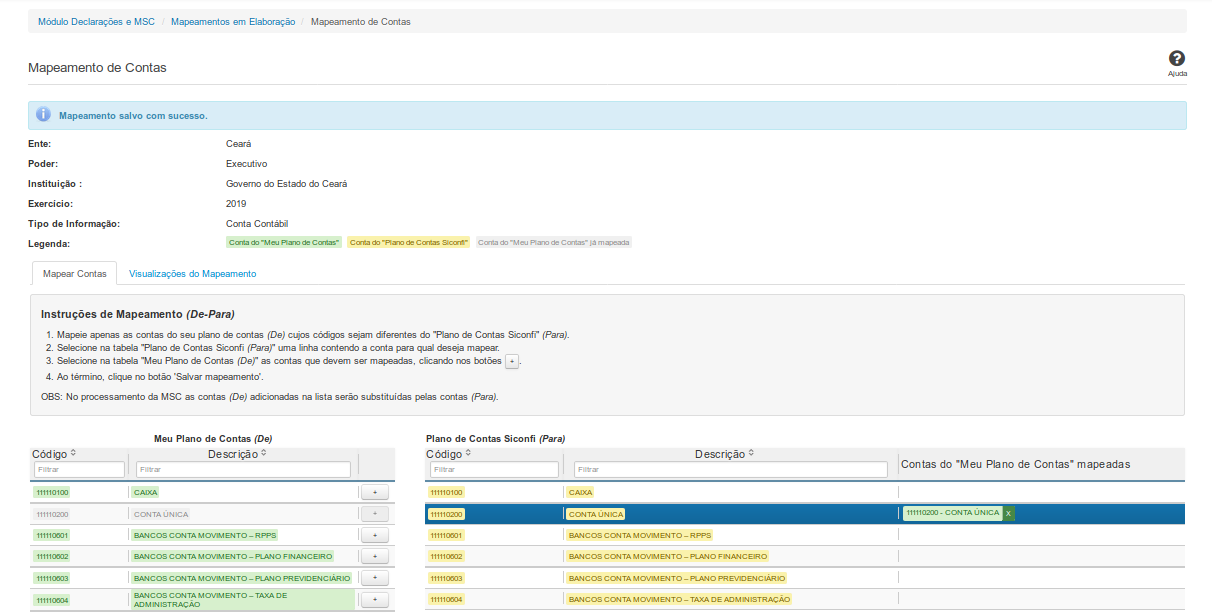This screenshot has height=613, width=1212.
Task: Open the Ajuda help icon
Action: tap(1177, 60)
